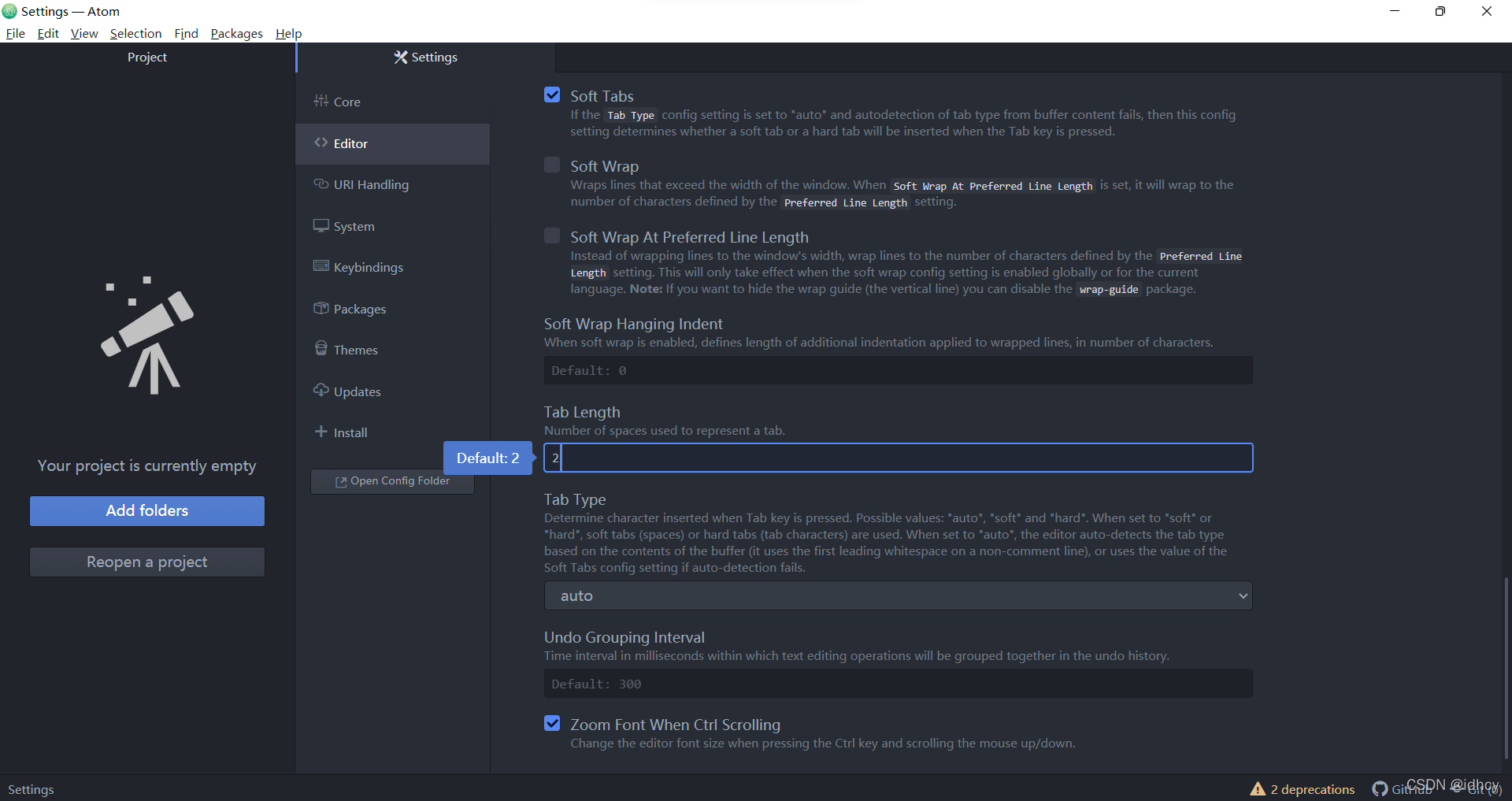Open the File menu
Image resolution: width=1512 pixels, height=801 pixels.
[16, 33]
